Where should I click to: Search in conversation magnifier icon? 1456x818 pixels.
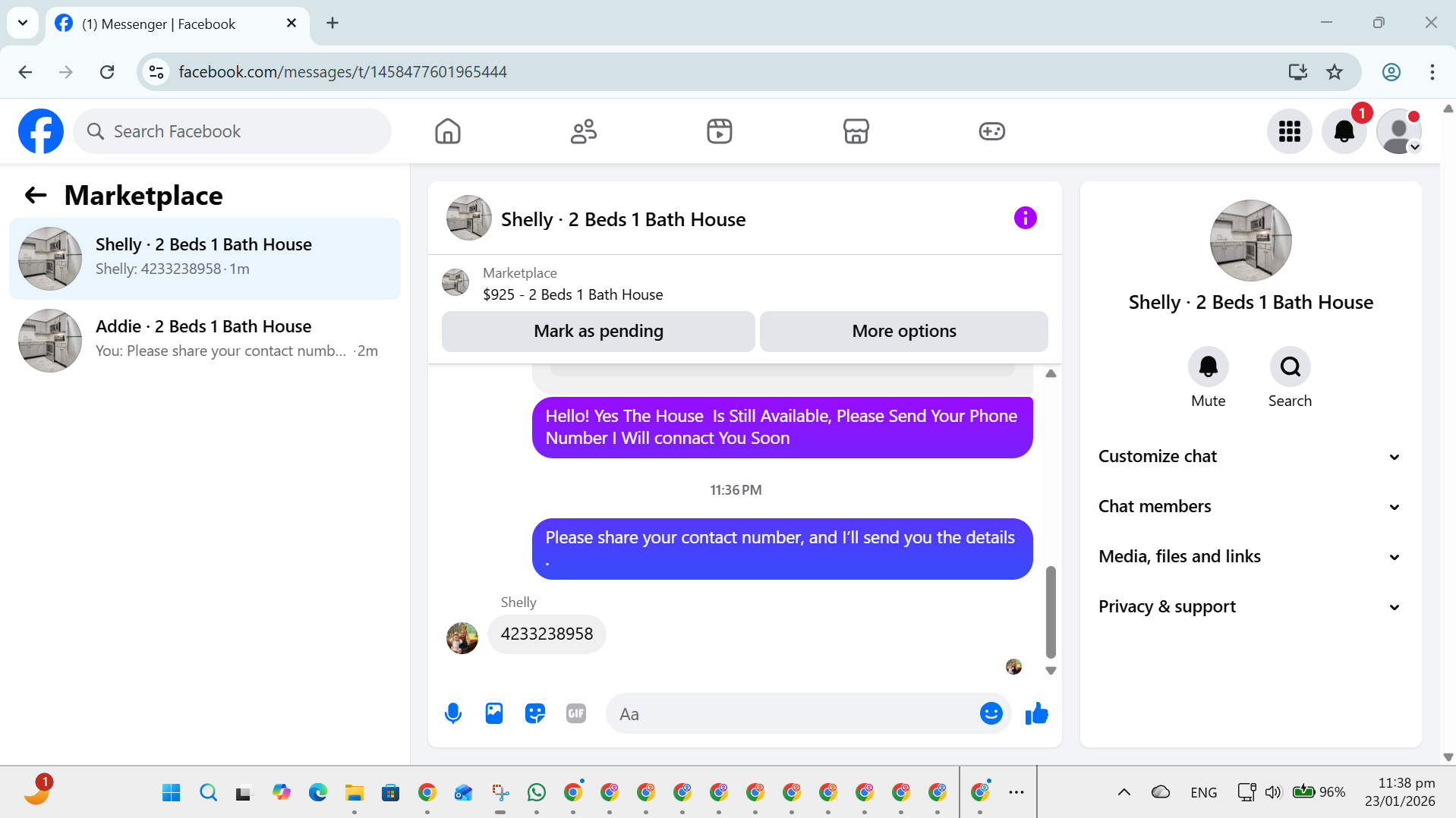[x=1290, y=367]
